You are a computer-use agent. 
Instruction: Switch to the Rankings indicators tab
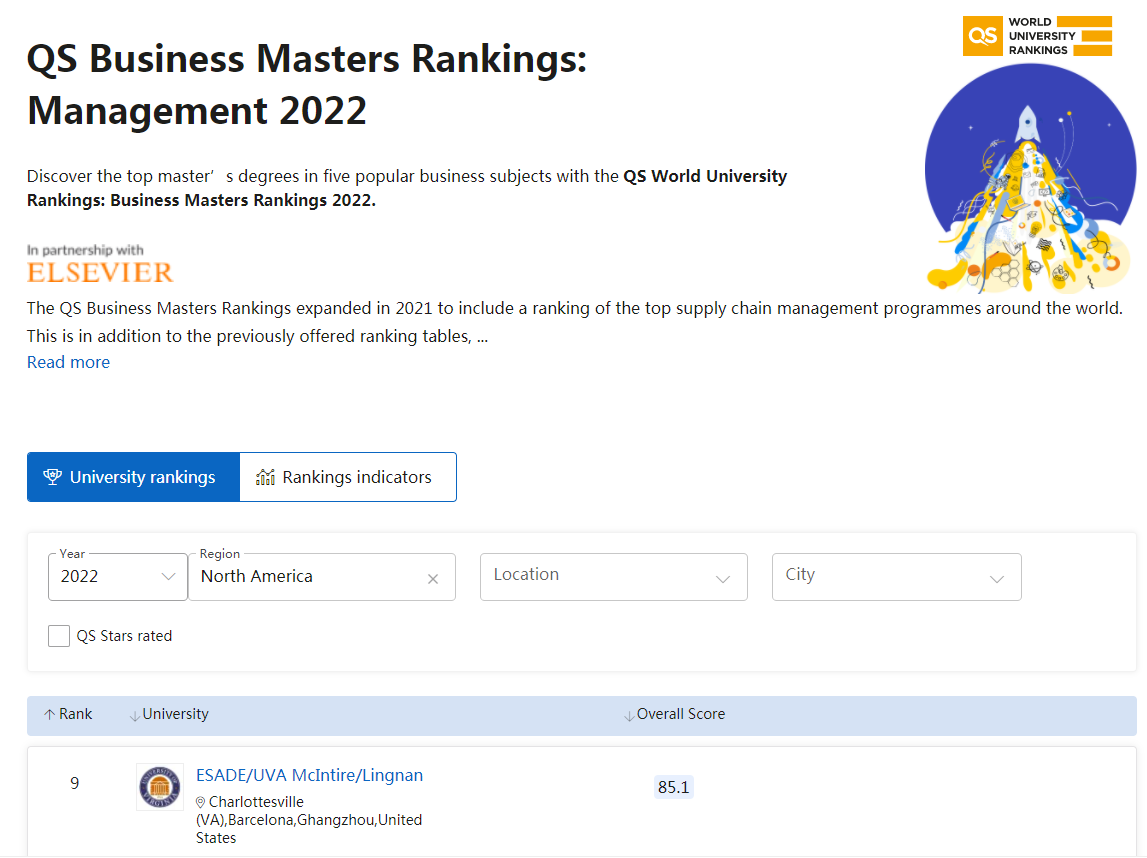[x=348, y=477]
